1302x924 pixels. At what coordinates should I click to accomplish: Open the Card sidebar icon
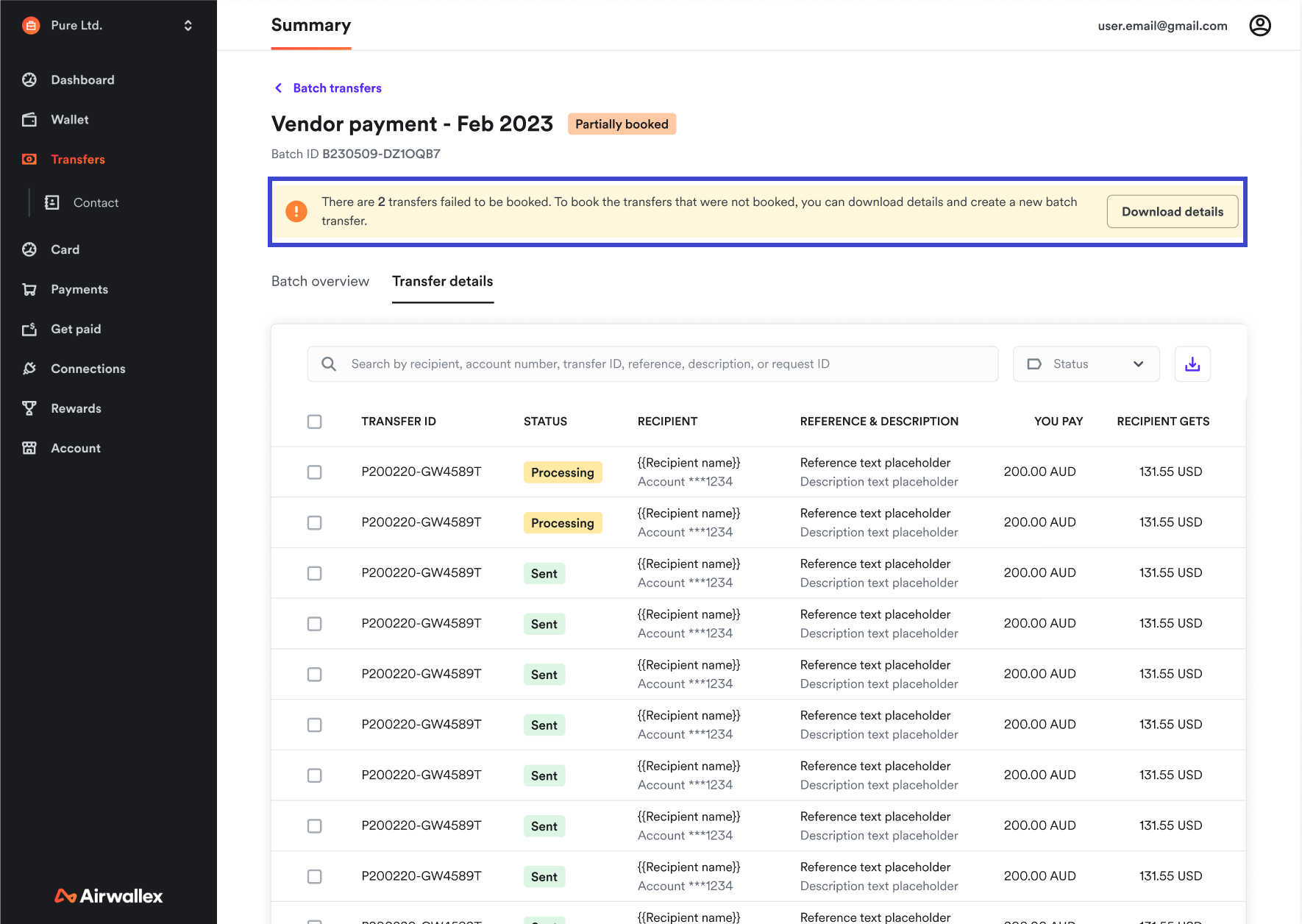click(29, 249)
